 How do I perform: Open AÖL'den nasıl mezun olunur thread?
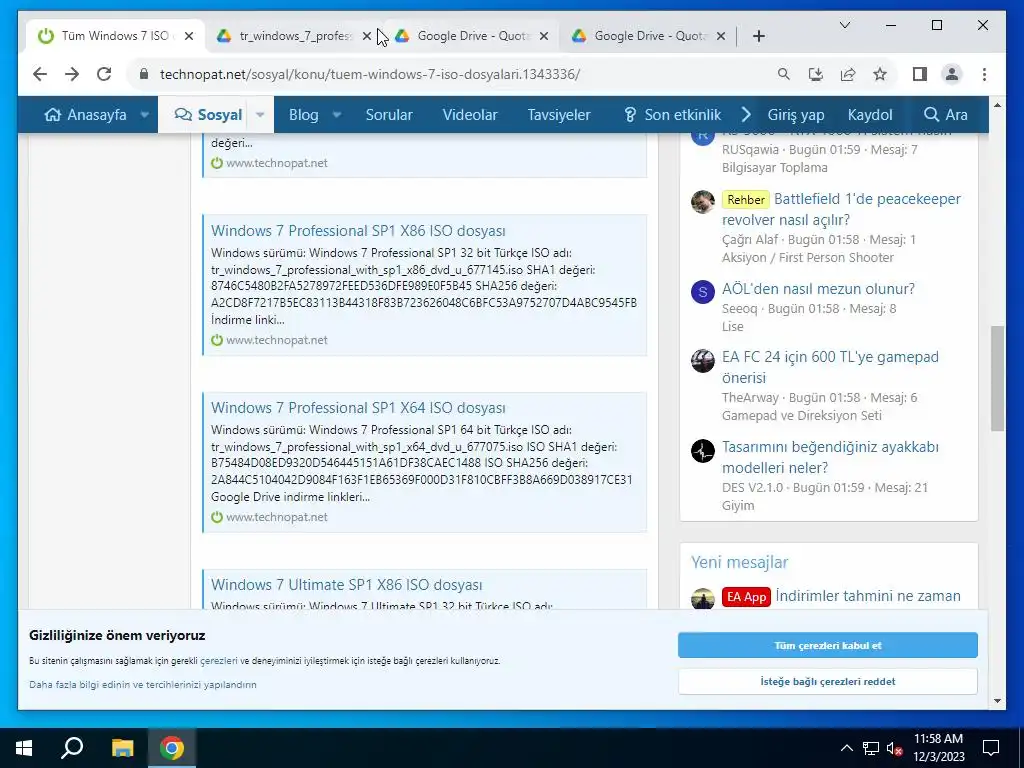tap(818, 289)
